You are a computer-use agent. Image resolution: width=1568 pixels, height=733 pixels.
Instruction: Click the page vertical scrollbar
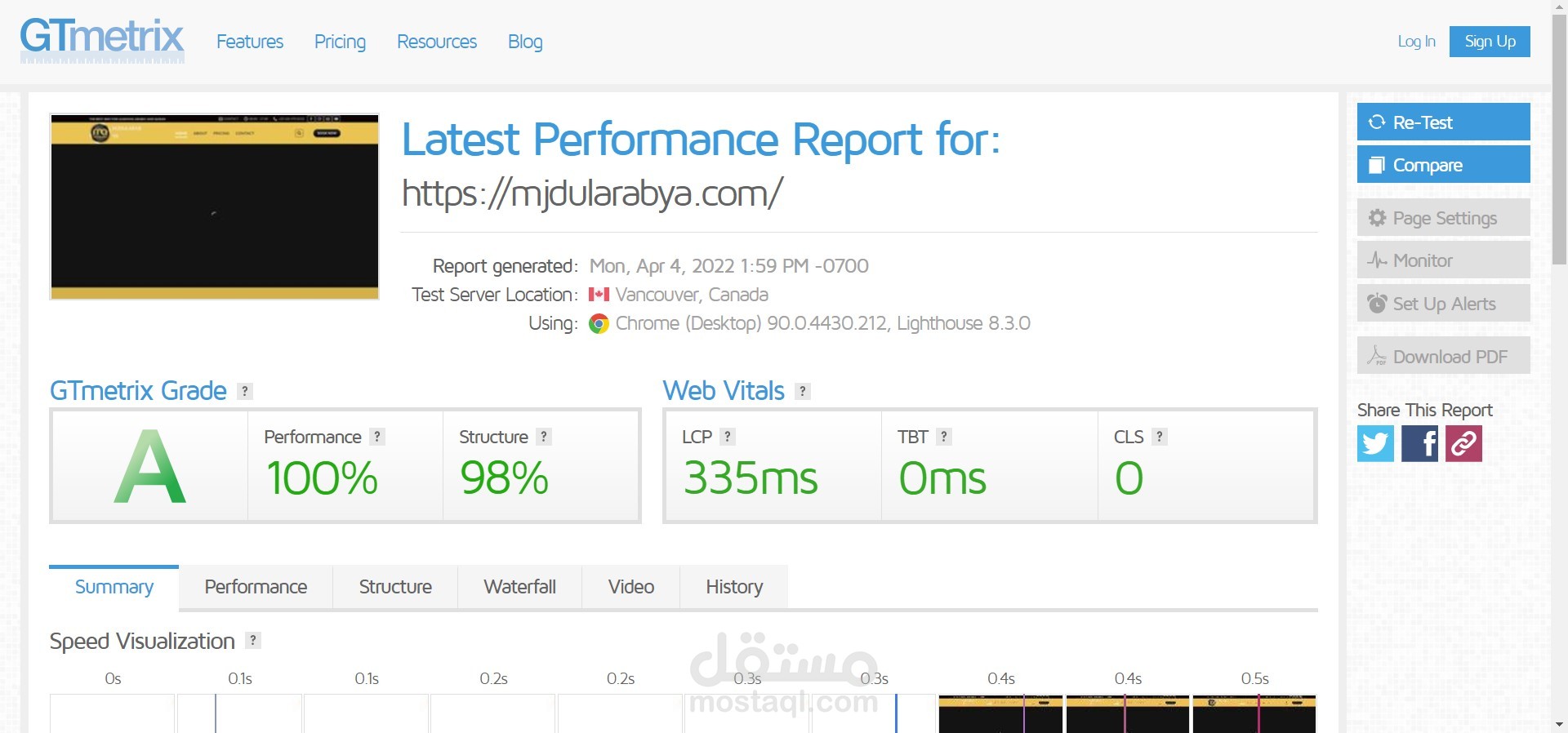pos(1559,366)
